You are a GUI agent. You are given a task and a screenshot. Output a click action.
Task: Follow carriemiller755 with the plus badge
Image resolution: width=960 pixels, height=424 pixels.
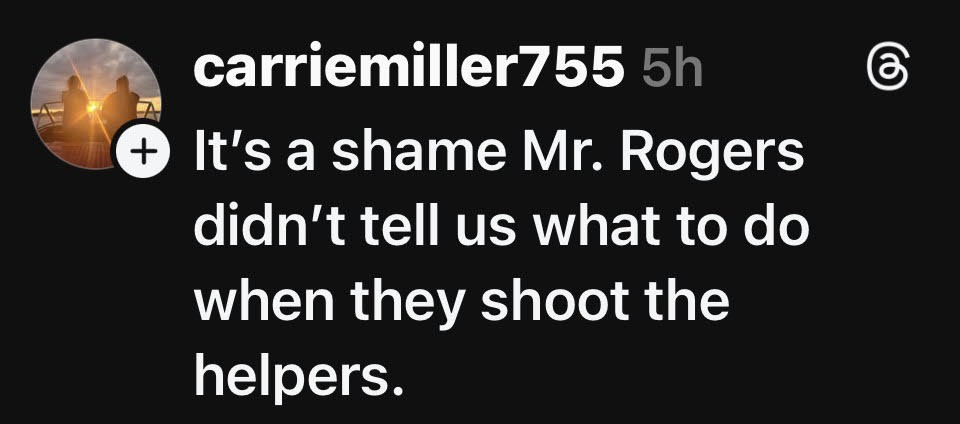point(143,151)
